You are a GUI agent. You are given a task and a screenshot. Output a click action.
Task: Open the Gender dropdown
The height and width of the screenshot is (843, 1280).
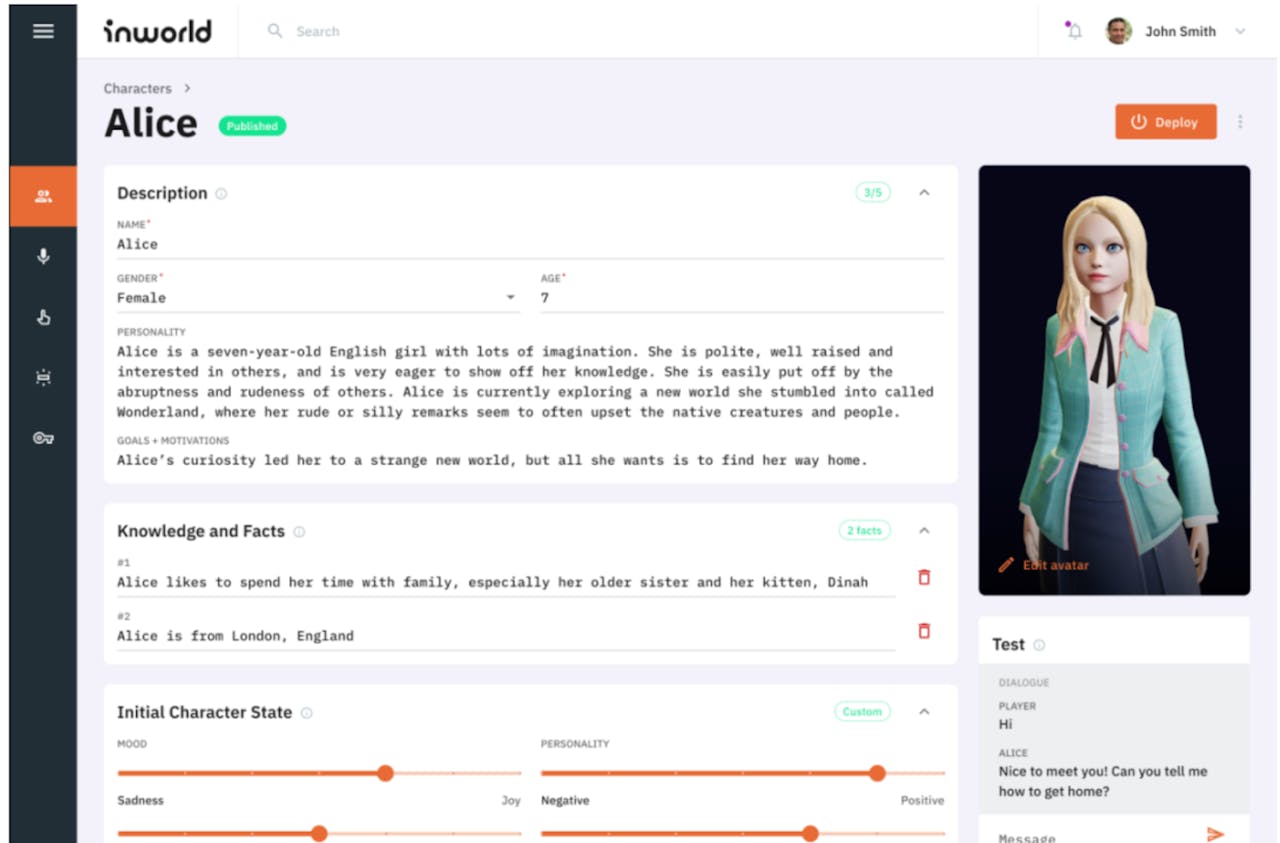click(318, 298)
